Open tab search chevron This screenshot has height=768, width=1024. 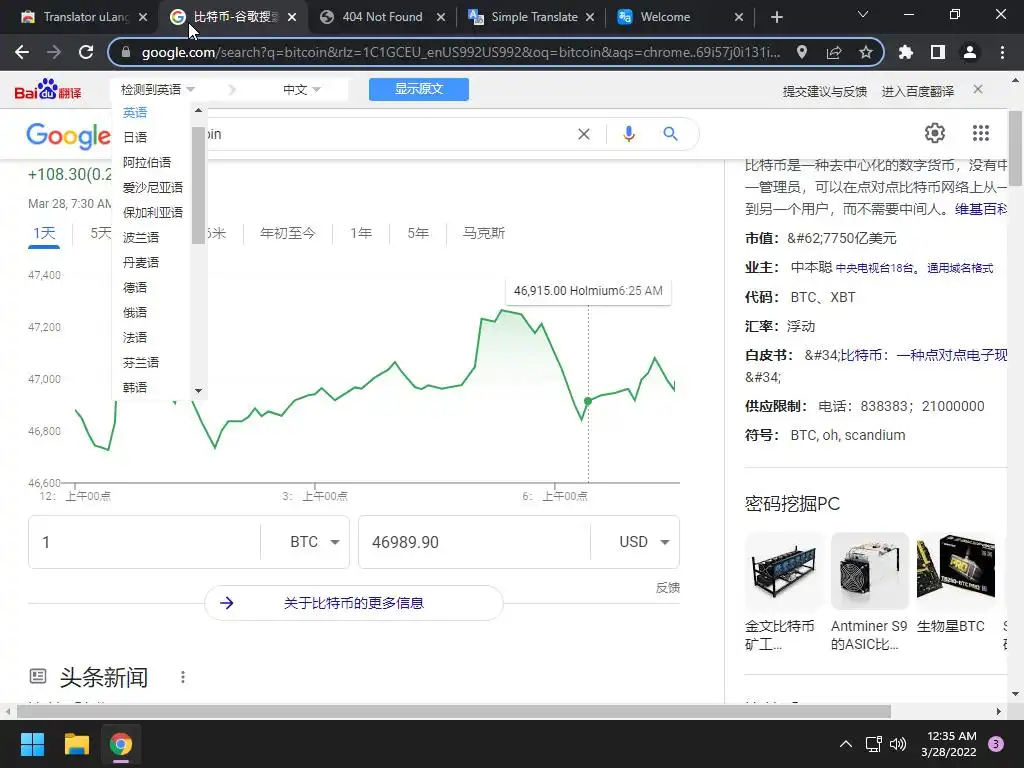point(863,14)
